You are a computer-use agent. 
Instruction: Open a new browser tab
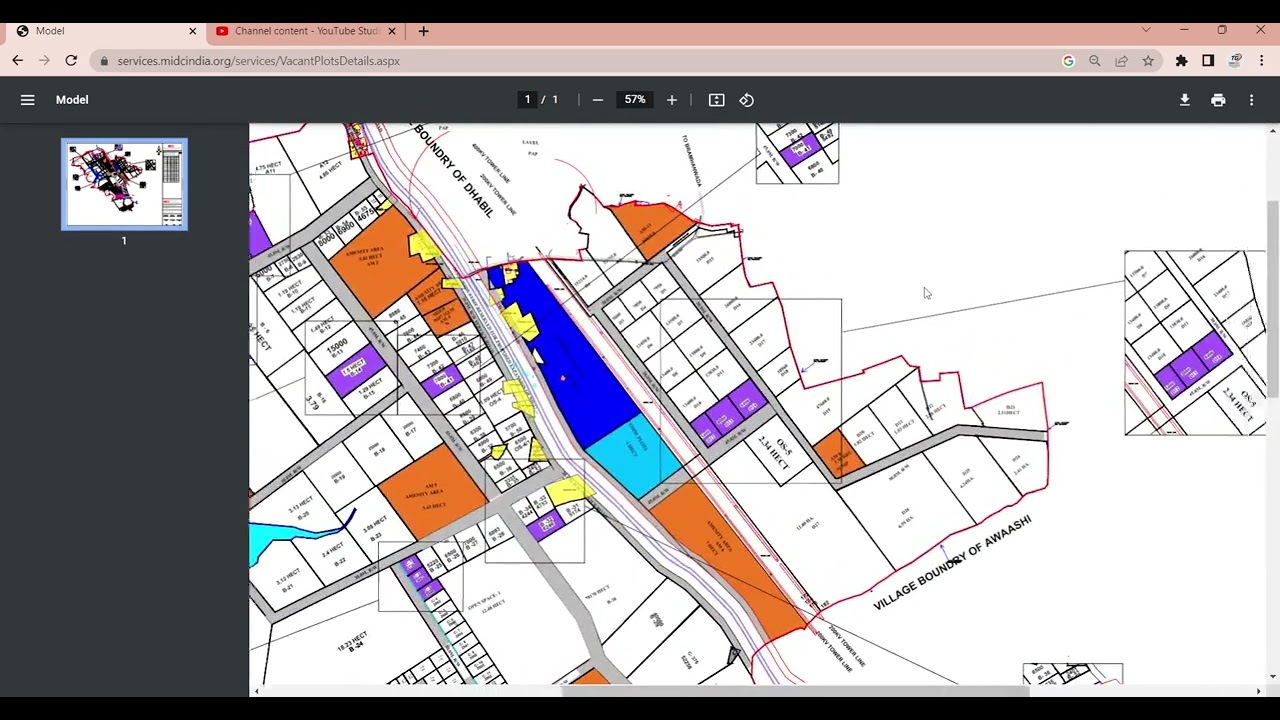423,31
